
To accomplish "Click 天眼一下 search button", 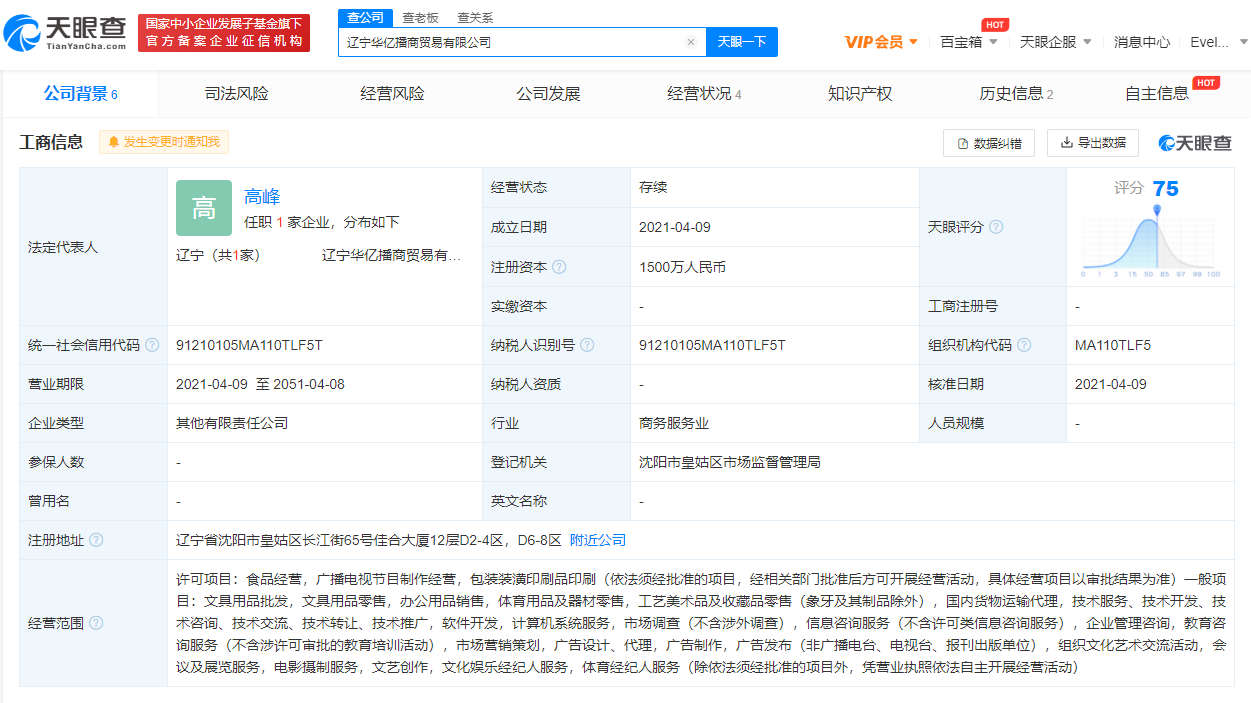I will pos(742,42).
